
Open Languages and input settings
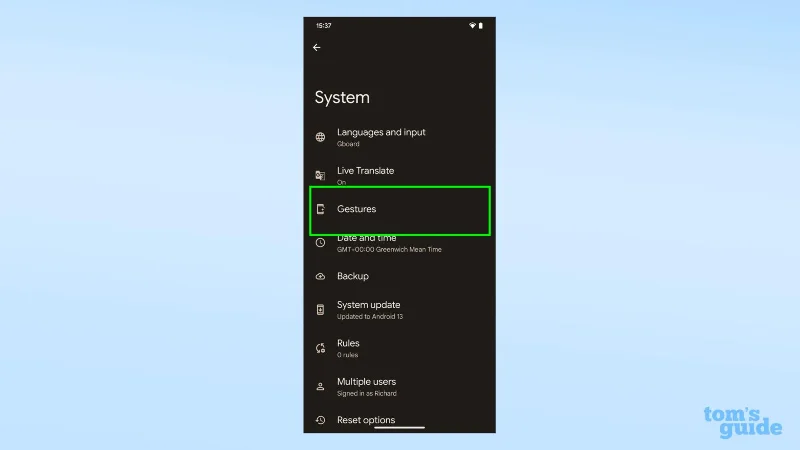(399, 137)
